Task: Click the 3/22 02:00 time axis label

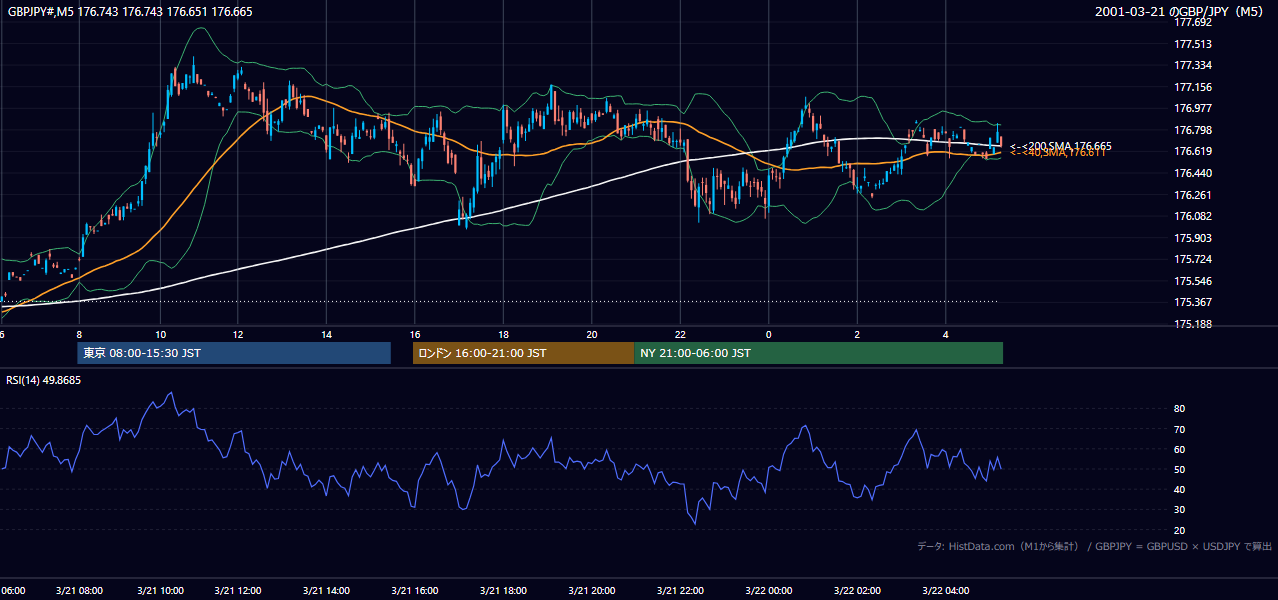Action: (857, 591)
